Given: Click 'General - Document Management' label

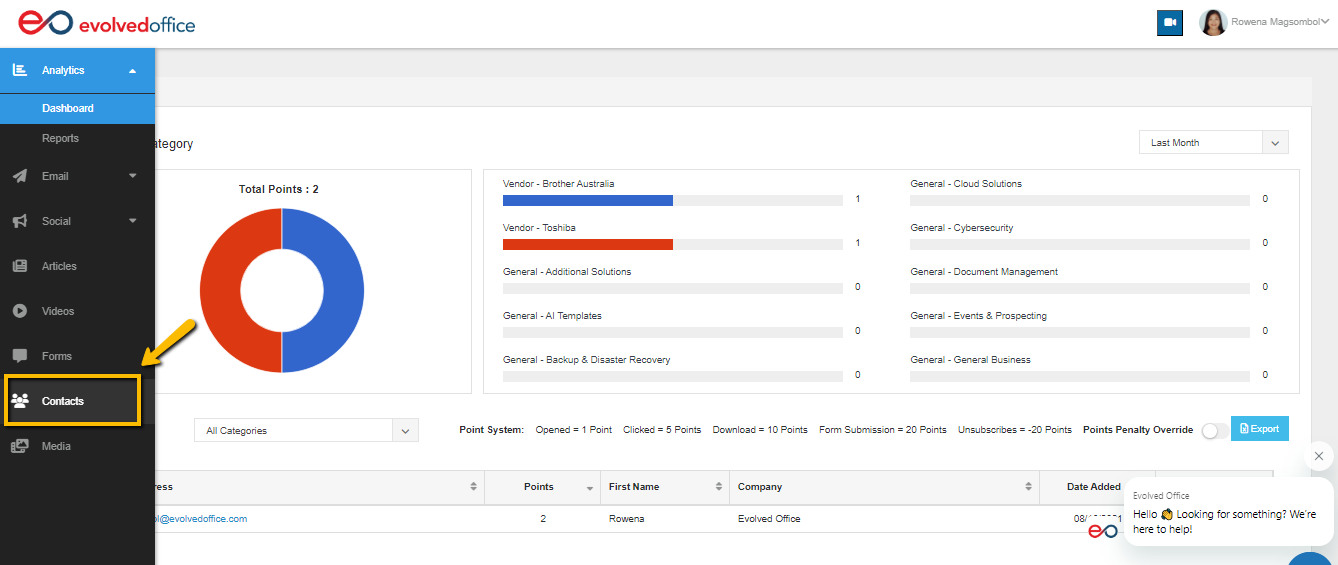Looking at the screenshot, I should point(984,272).
